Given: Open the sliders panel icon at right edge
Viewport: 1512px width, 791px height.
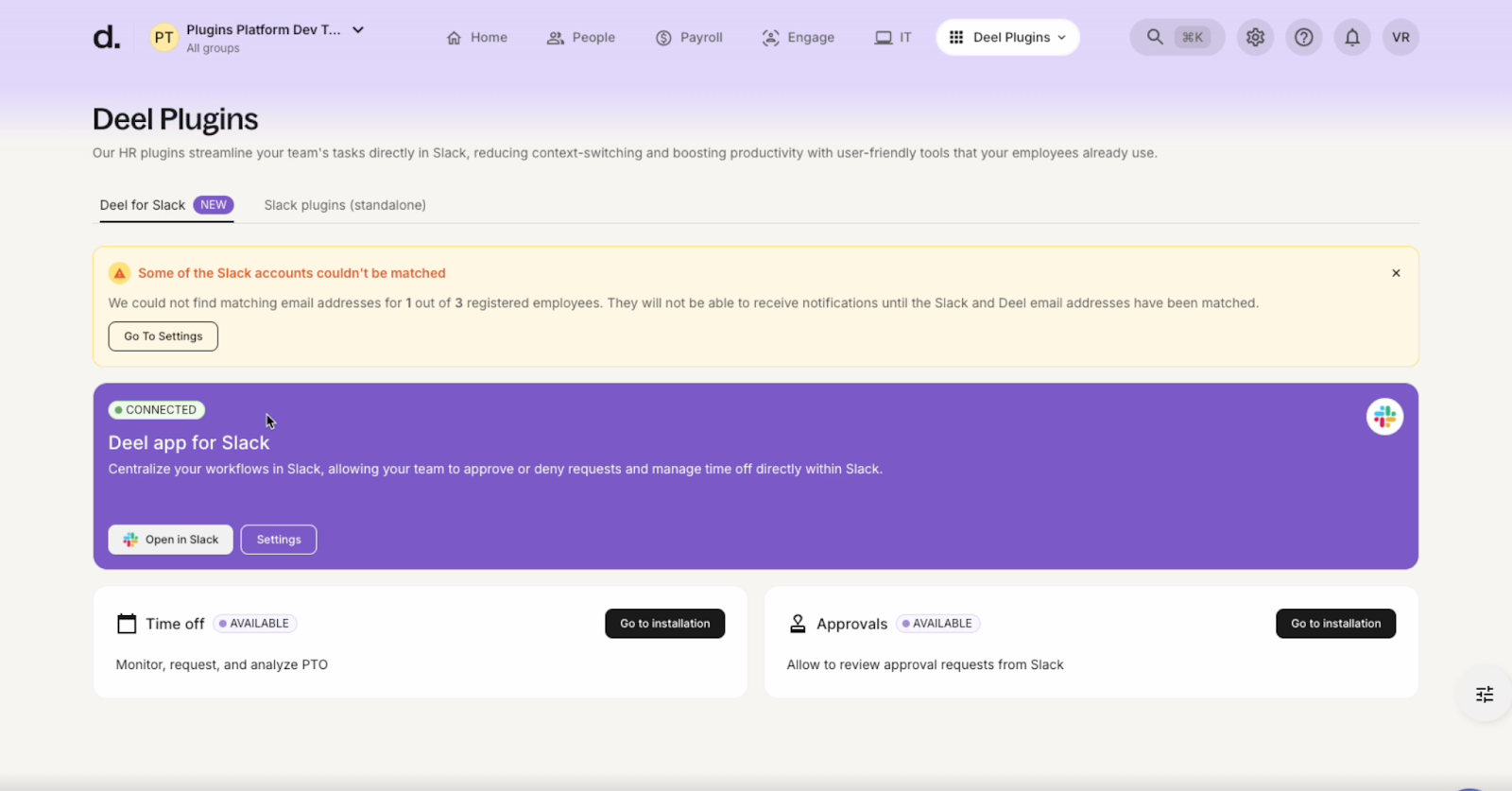Looking at the screenshot, I should click(x=1485, y=695).
